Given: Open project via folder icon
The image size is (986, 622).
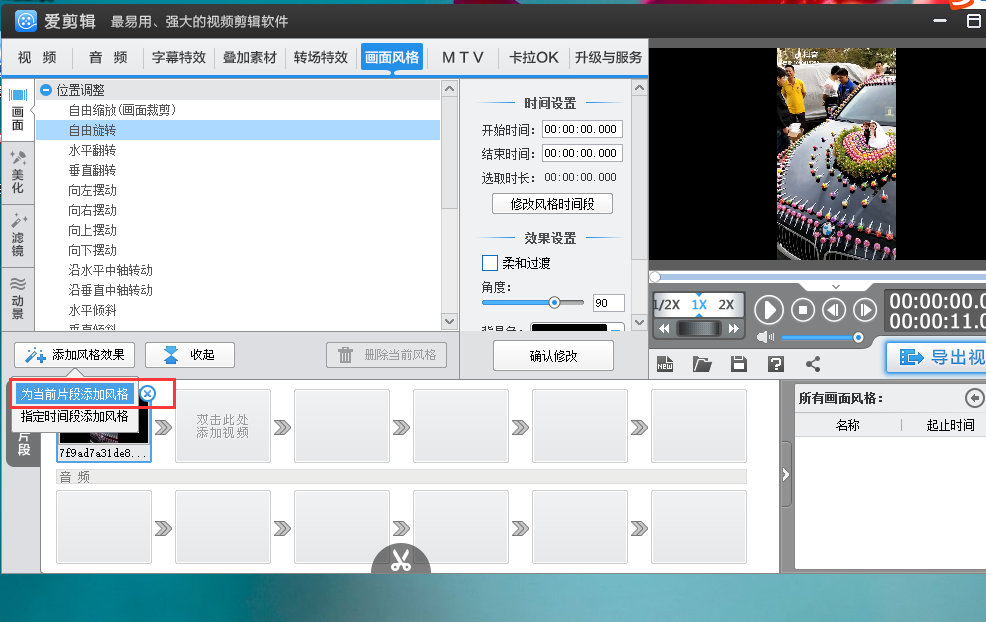Looking at the screenshot, I should tap(702, 364).
